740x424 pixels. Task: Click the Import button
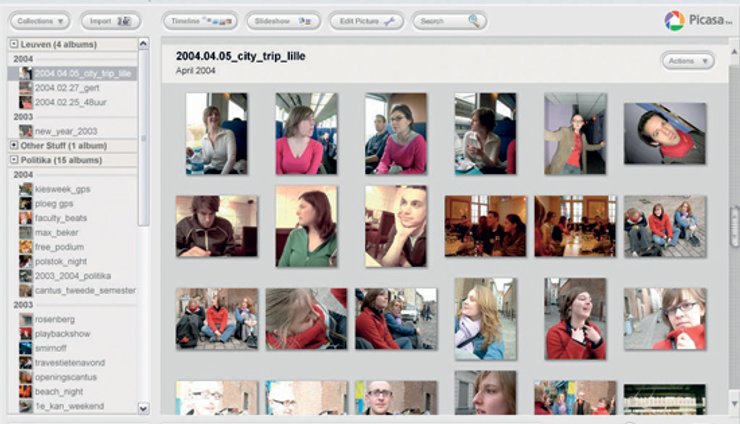[110, 20]
